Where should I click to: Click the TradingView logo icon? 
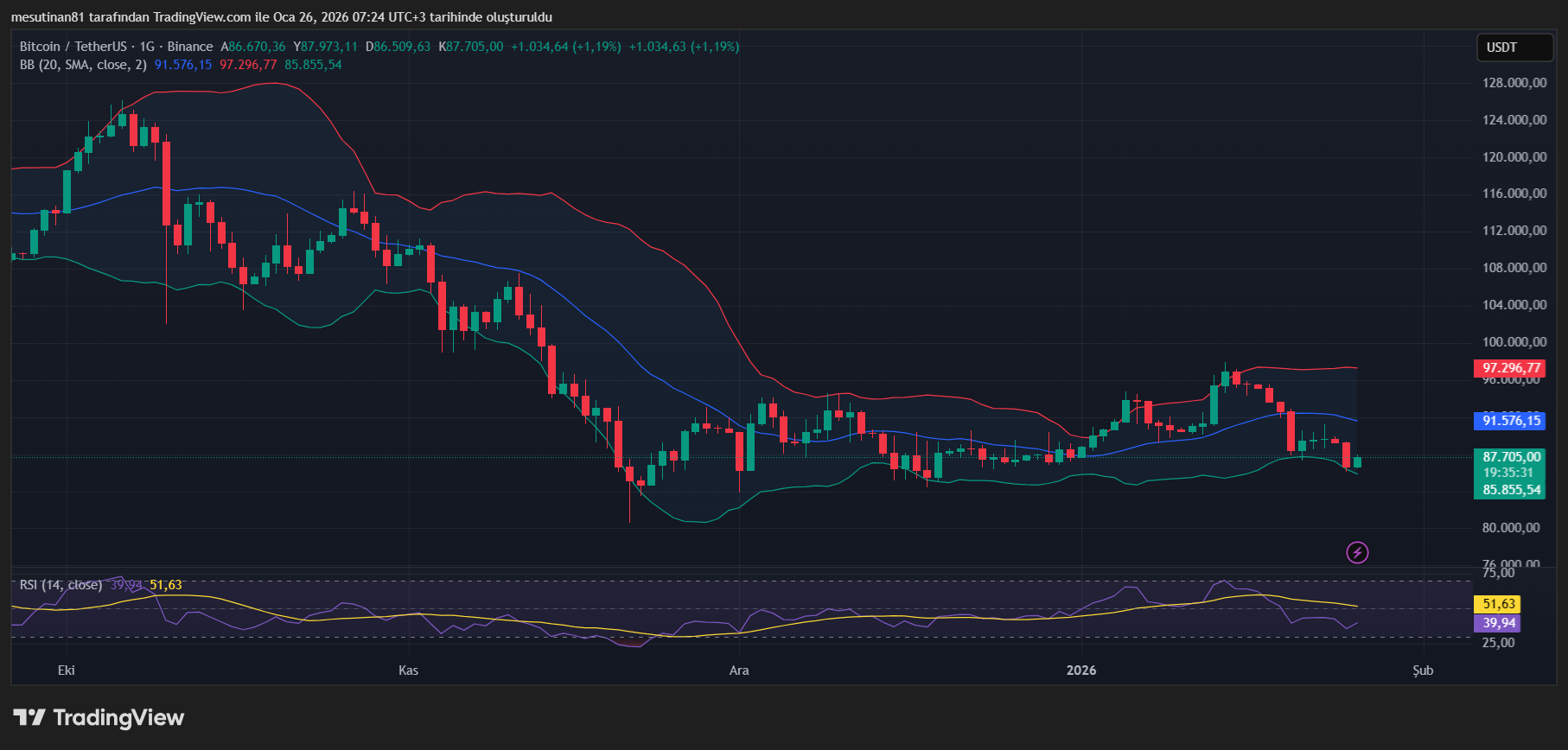click(29, 717)
